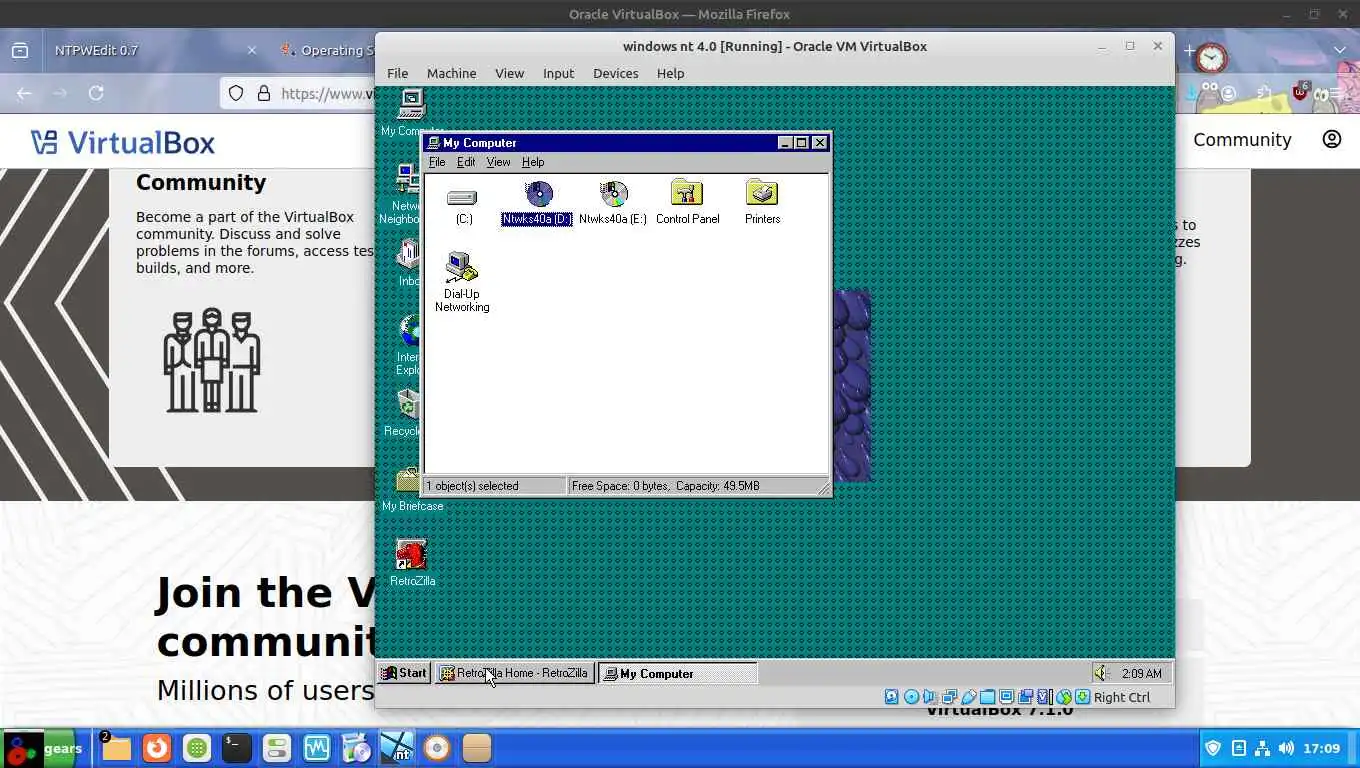Click VirtualBox optical disk indicator
The width and height of the screenshot is (1360, 768).
[911, 697]
